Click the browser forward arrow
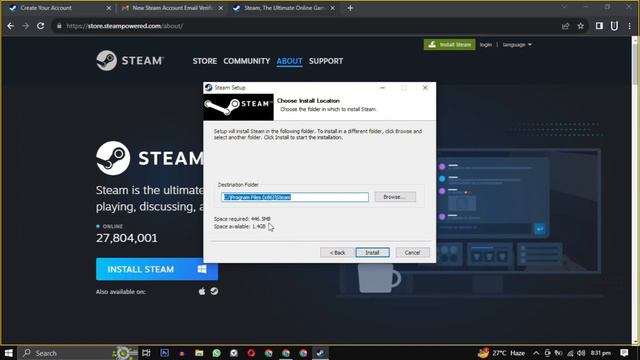 pos(25,26)
